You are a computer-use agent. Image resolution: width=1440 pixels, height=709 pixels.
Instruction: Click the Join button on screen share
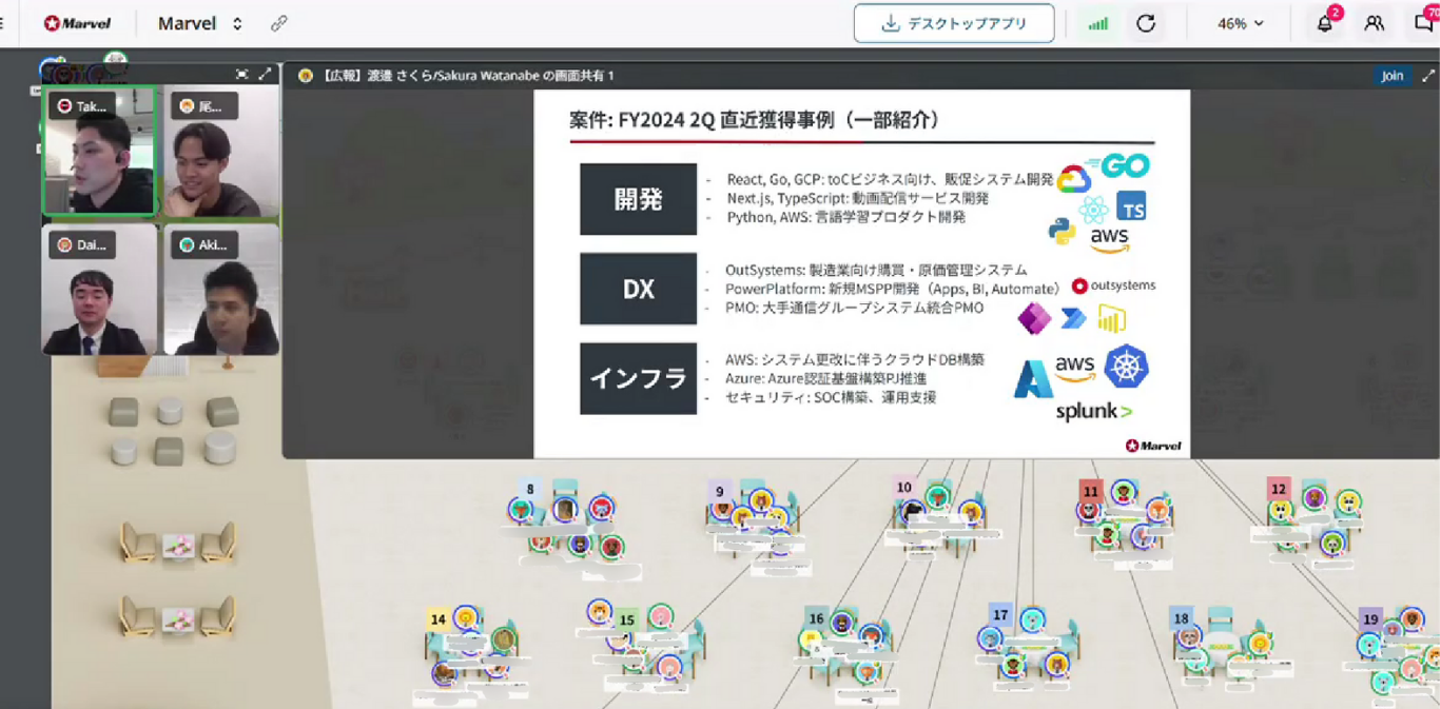pos(1392,75)
